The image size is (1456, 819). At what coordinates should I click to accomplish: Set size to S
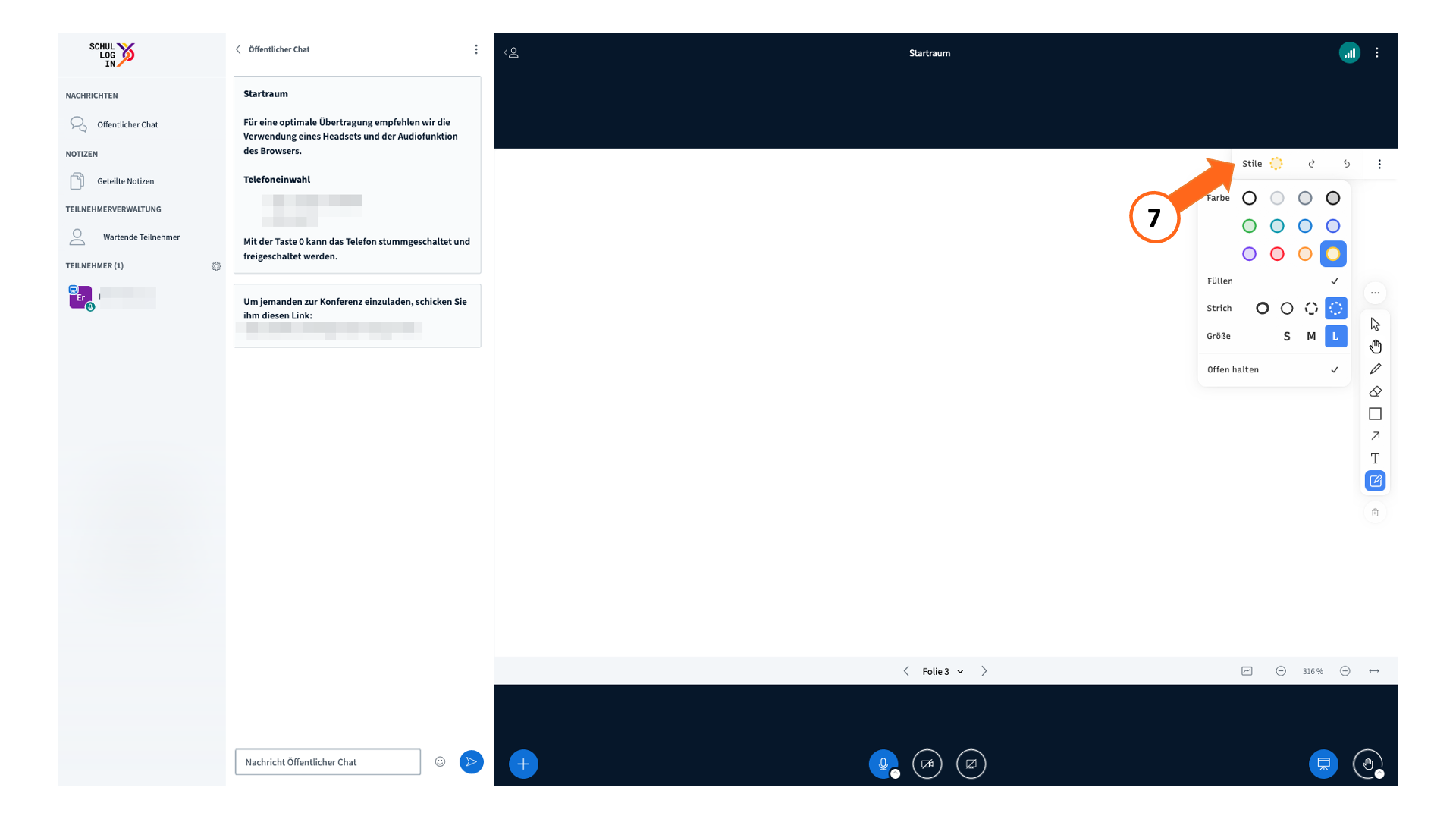coord(1287,337)
